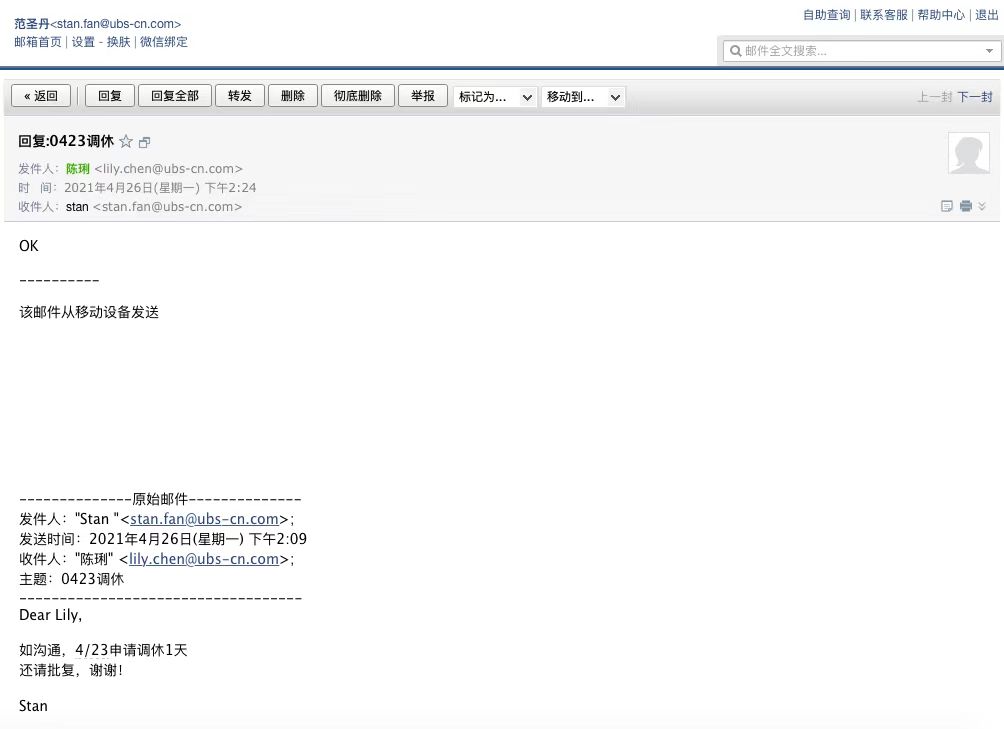Click the 回复 button
The height and width of the screenshot is (729, 1004).
tap(109, 96)
